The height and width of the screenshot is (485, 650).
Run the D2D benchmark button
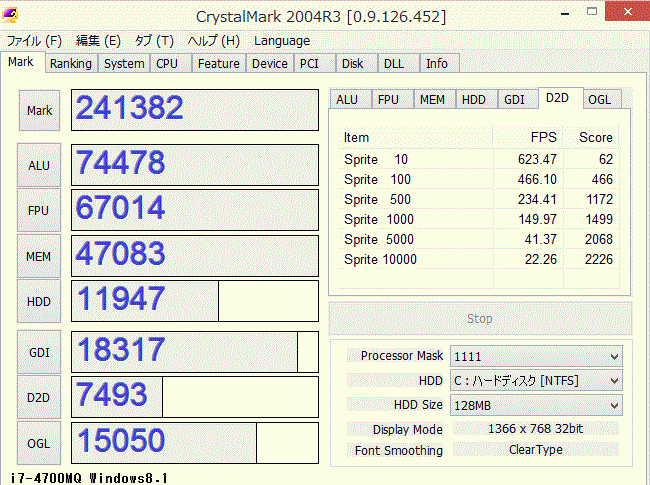pos(39,398)
